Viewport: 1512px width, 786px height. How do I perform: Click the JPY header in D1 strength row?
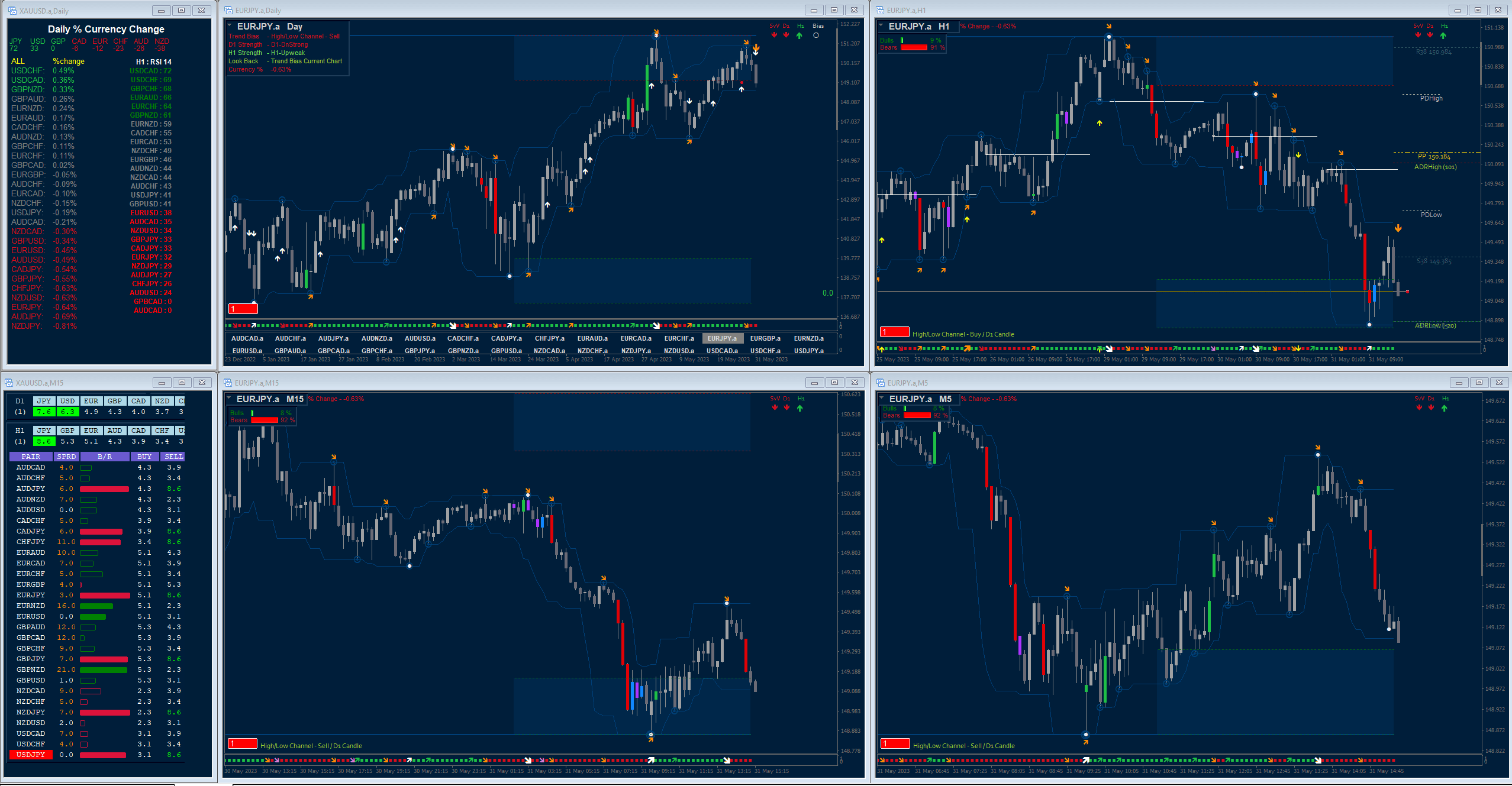(44, 401)
